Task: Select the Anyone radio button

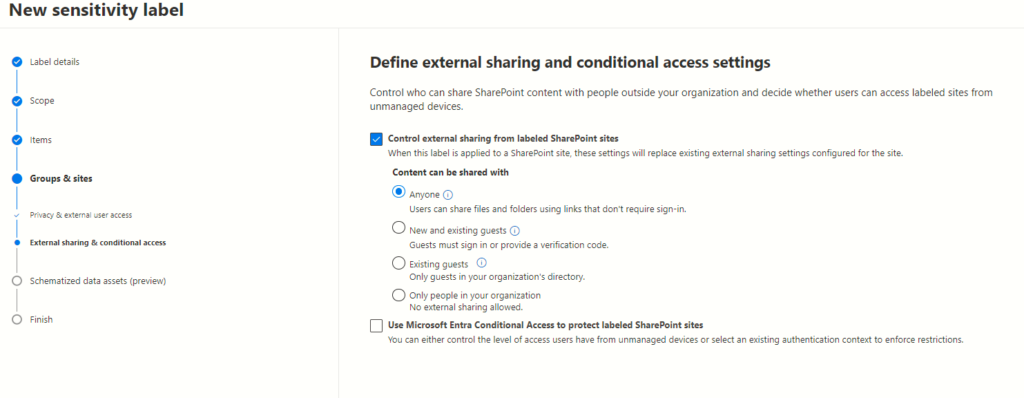Action: click(x=398, y=193)
